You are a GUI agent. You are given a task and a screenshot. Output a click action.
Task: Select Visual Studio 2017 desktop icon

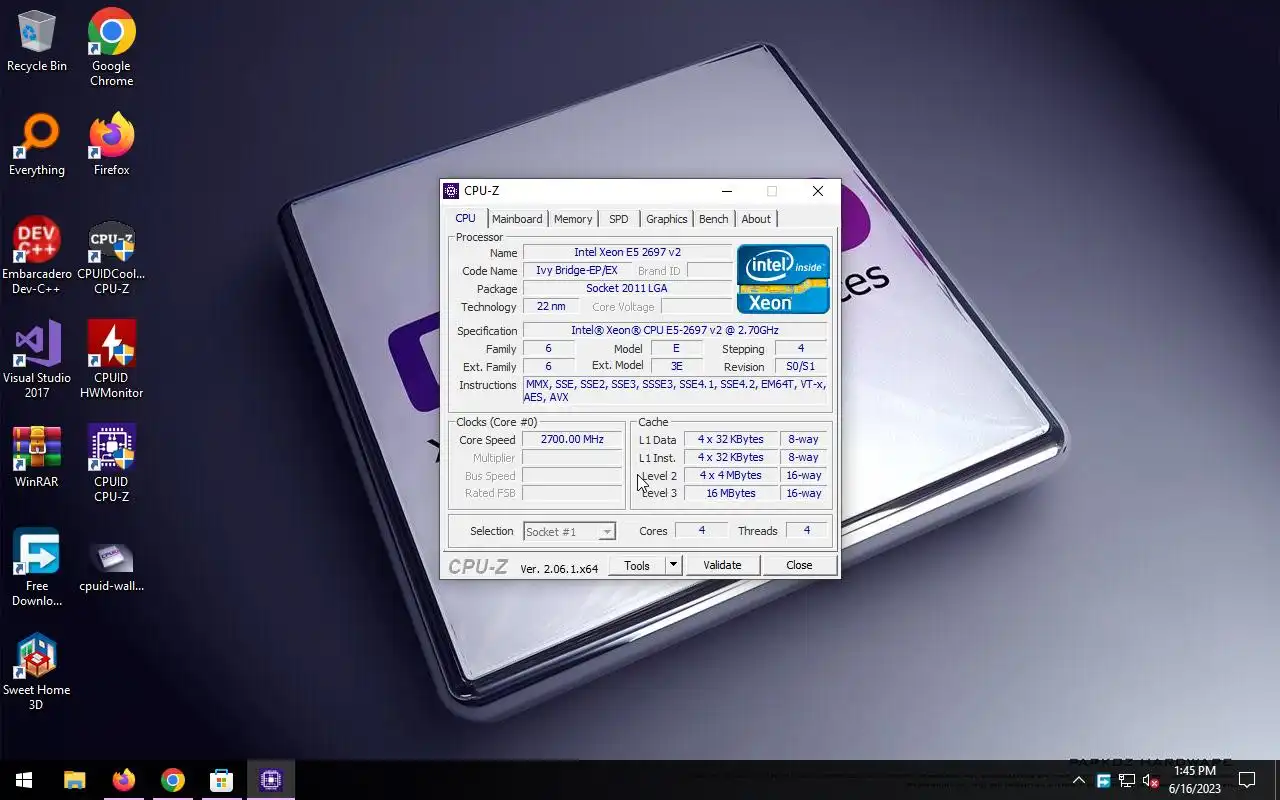(37, 360)
